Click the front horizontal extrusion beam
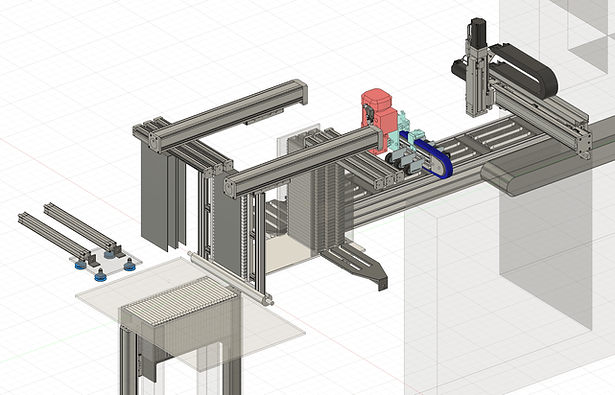Viewport: 615px width, 395px height. [303, 163]
